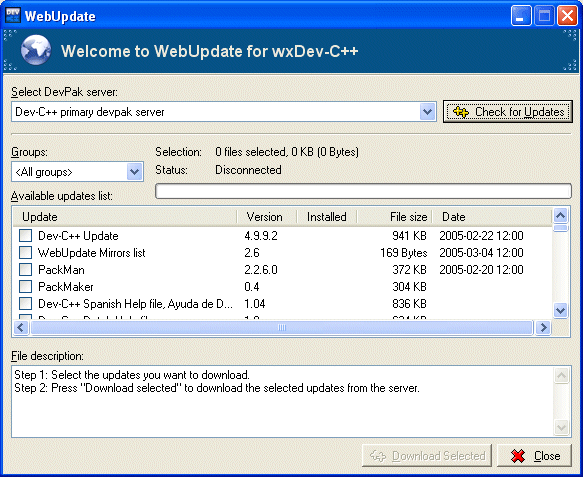Click the 'Disconnected' status text

(x=248, y=170)
